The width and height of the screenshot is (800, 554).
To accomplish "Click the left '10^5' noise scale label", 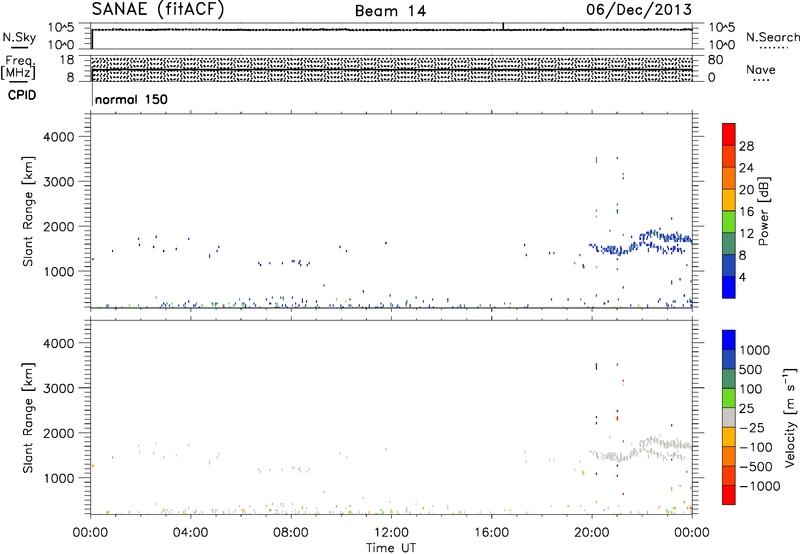I will [61, 28].
